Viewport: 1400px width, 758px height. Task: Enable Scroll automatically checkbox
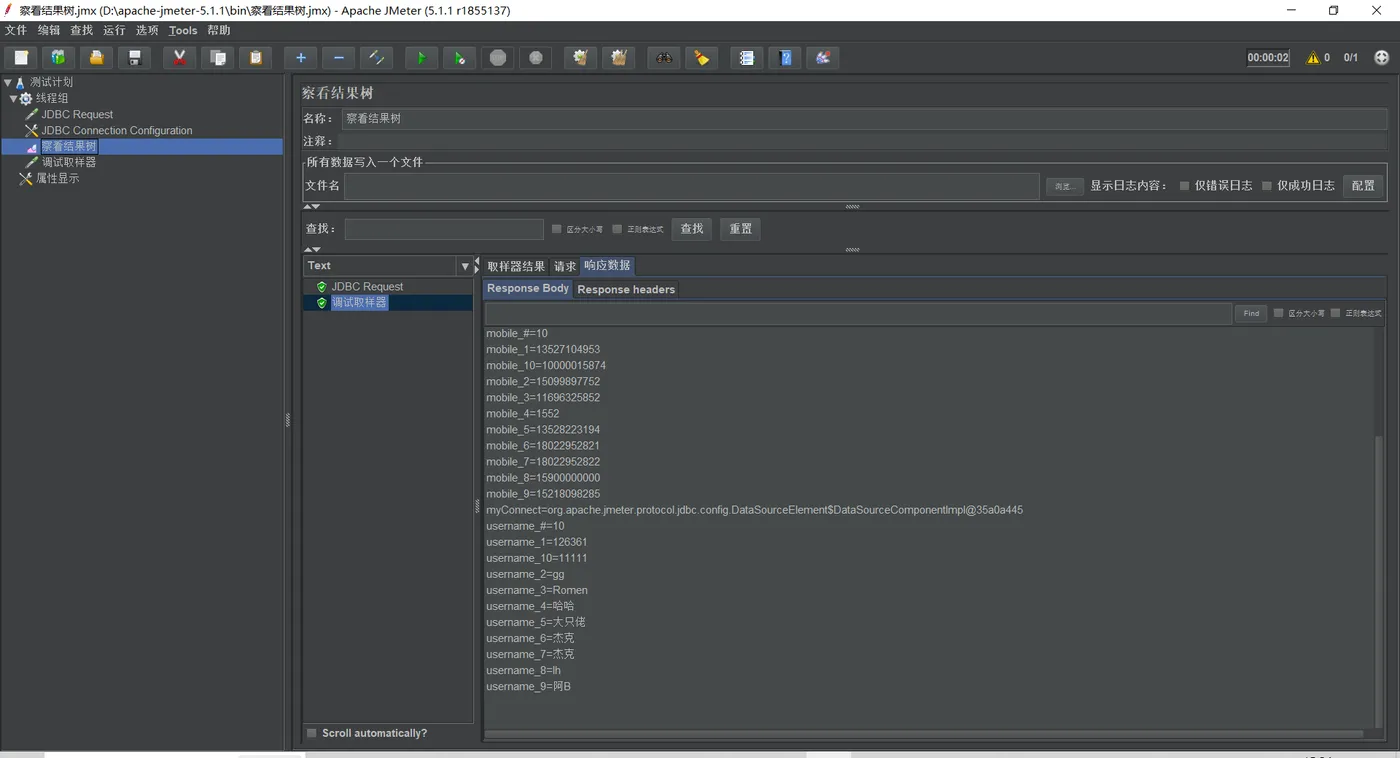(312, 733)
